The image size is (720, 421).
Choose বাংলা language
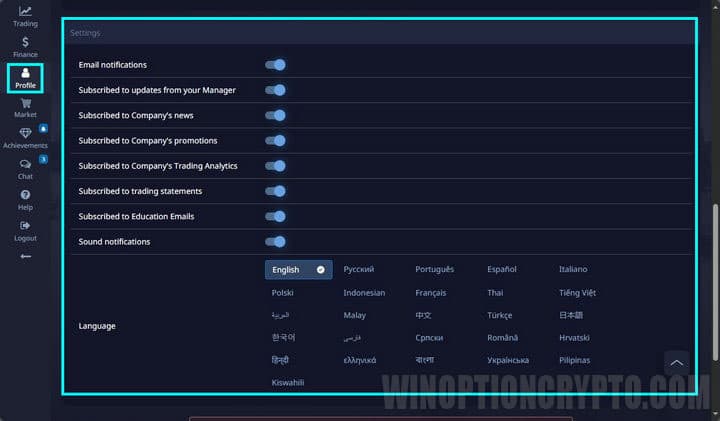tap(424, 360)
